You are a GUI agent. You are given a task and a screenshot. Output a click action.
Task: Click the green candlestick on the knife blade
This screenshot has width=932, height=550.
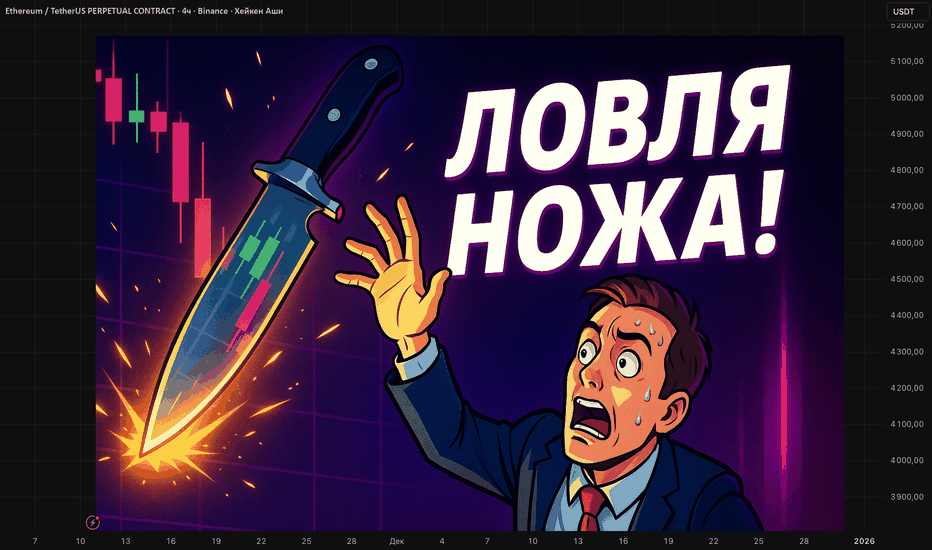coord(260,248)
